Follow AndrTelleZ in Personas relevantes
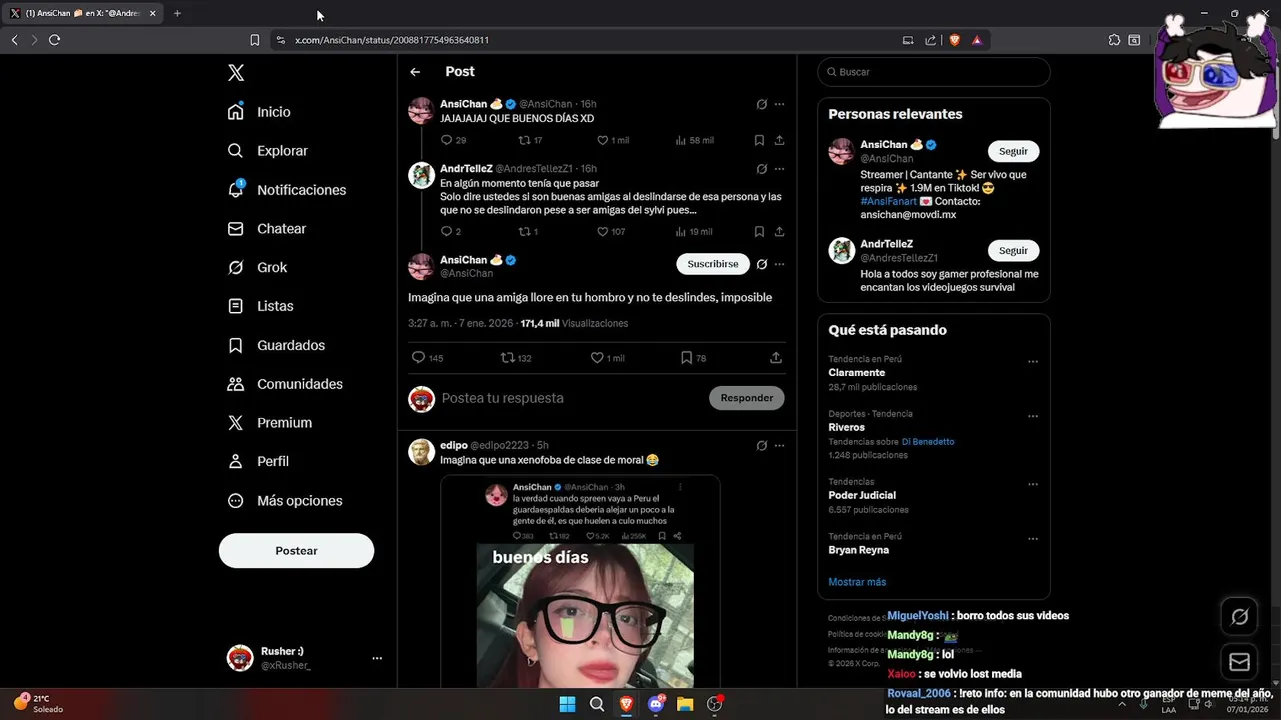This screenshot has width=1281, height=720. click(x=1013, y=250)
